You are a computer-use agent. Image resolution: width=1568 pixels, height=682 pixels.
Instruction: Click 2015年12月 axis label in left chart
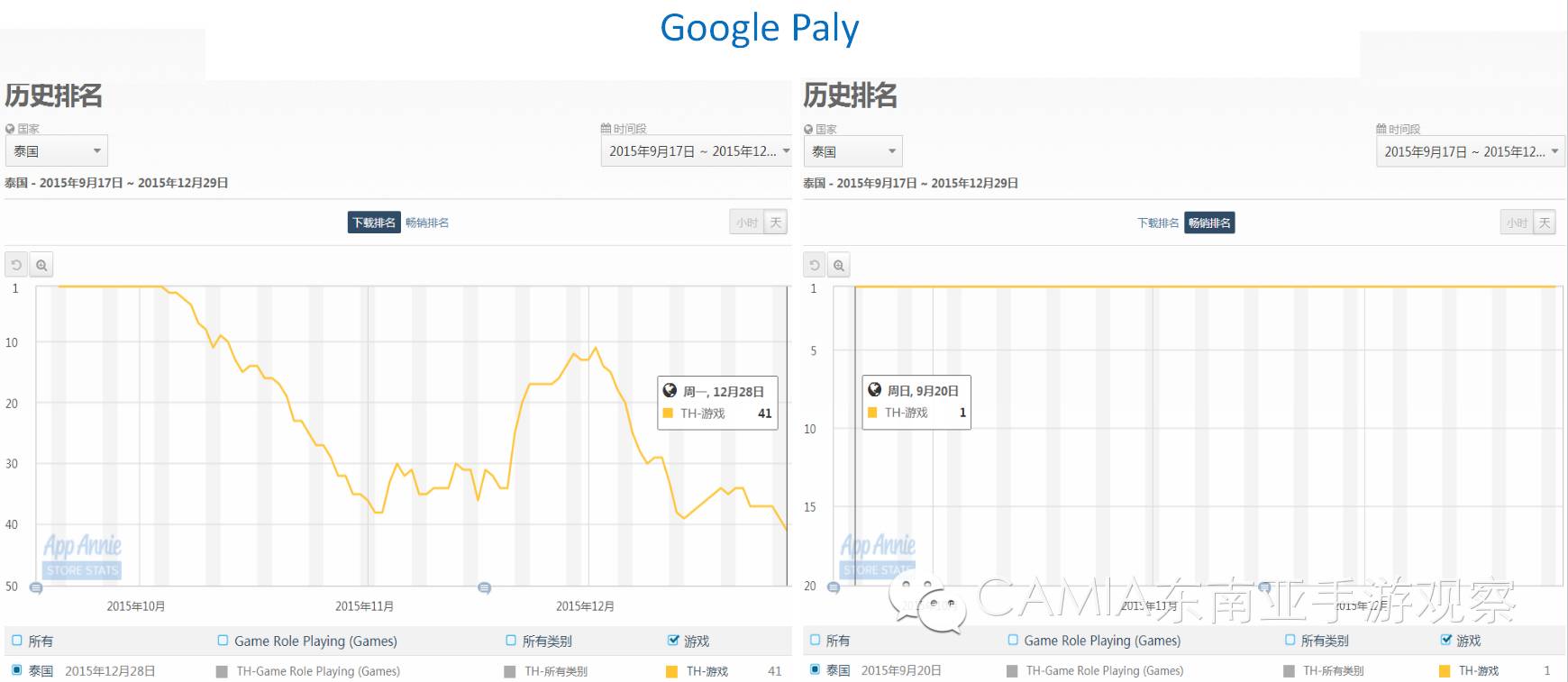[585, 606]
